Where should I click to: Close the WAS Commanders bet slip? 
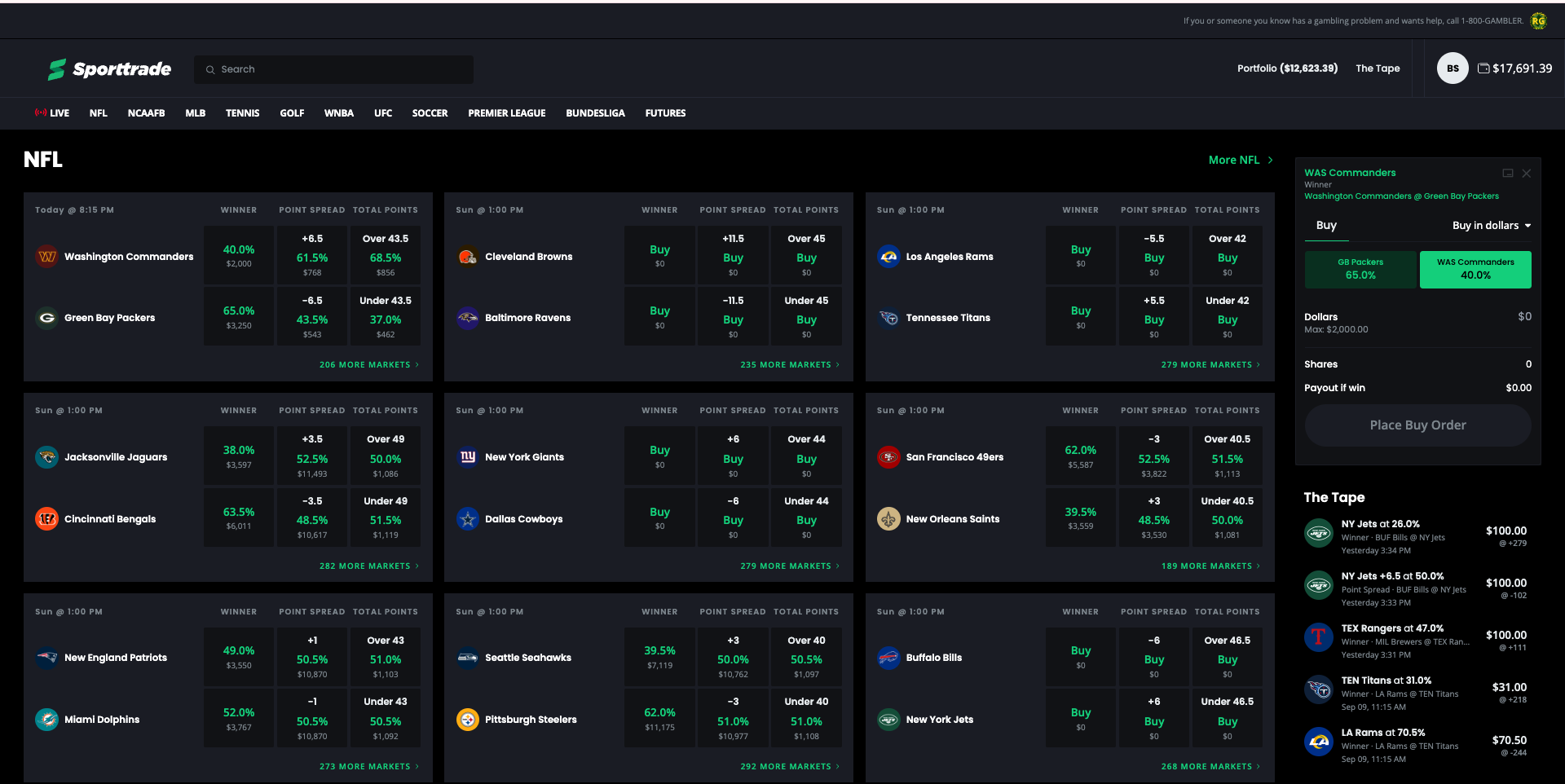[1527, 173]
